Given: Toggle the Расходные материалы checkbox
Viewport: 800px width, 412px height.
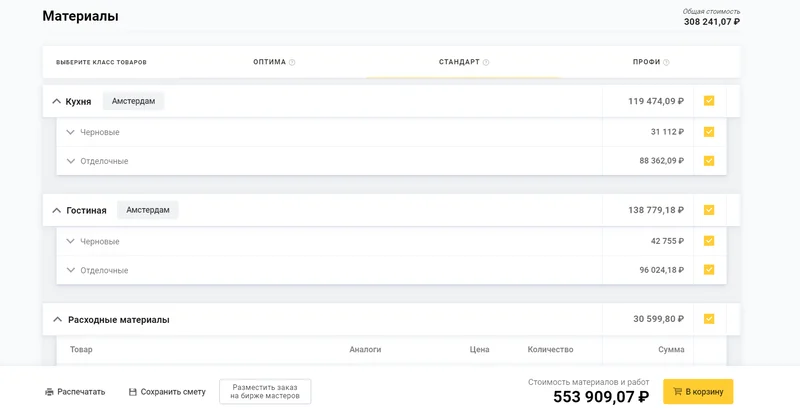Looking at the screenshot, I should (709, 319).
